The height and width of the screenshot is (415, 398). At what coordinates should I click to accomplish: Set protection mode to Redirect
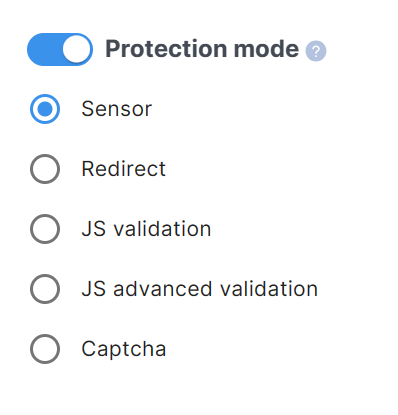click(45, 169)
